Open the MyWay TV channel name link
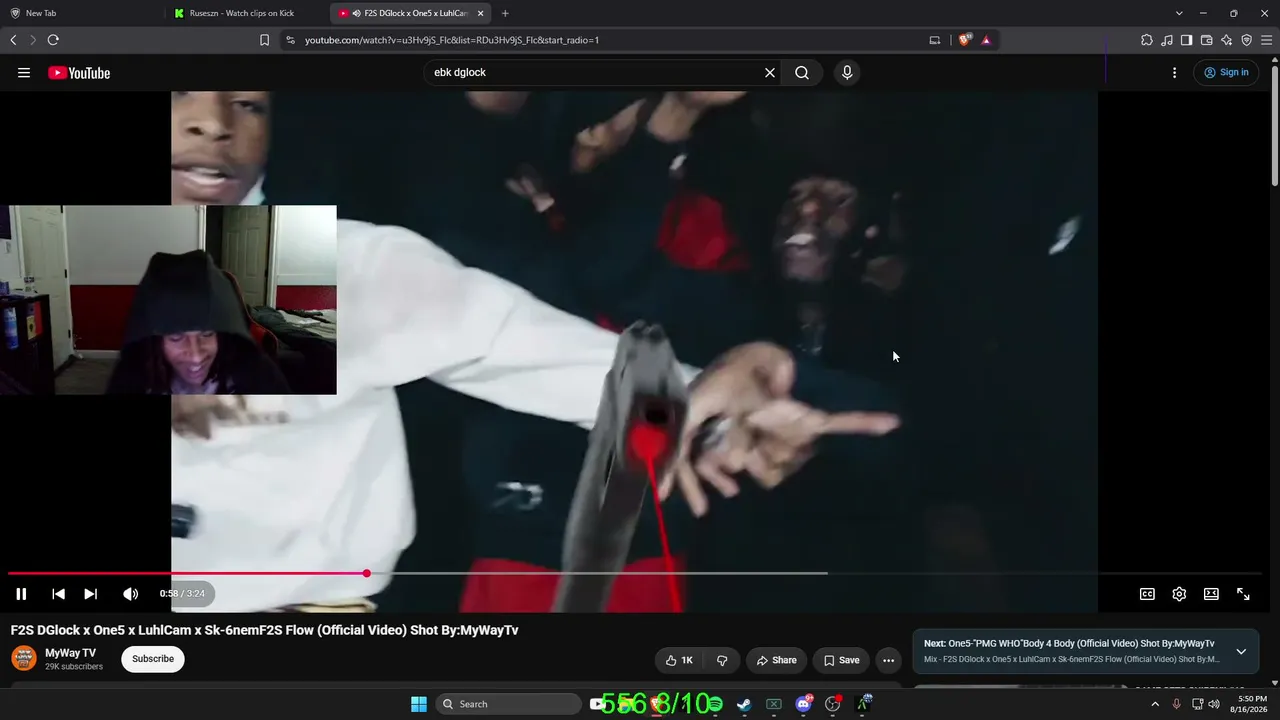Image resolution: width=1280 pixels, height=720 pixels. (x=70, y=653)
